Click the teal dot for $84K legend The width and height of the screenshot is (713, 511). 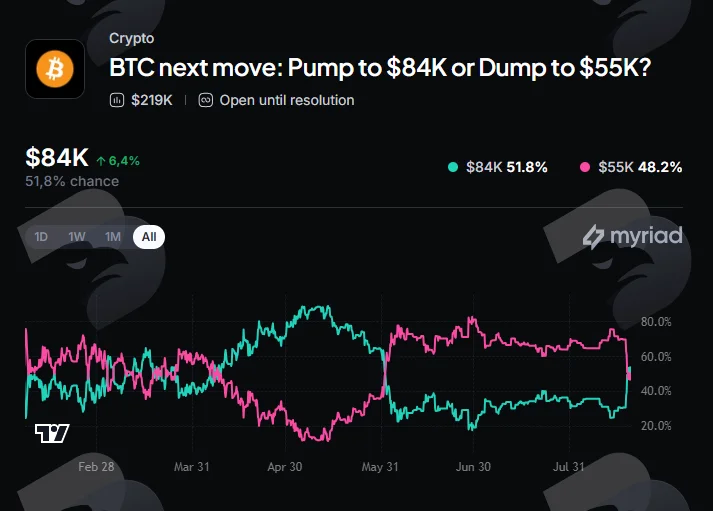pyautogui.click(x=453, y=167)
